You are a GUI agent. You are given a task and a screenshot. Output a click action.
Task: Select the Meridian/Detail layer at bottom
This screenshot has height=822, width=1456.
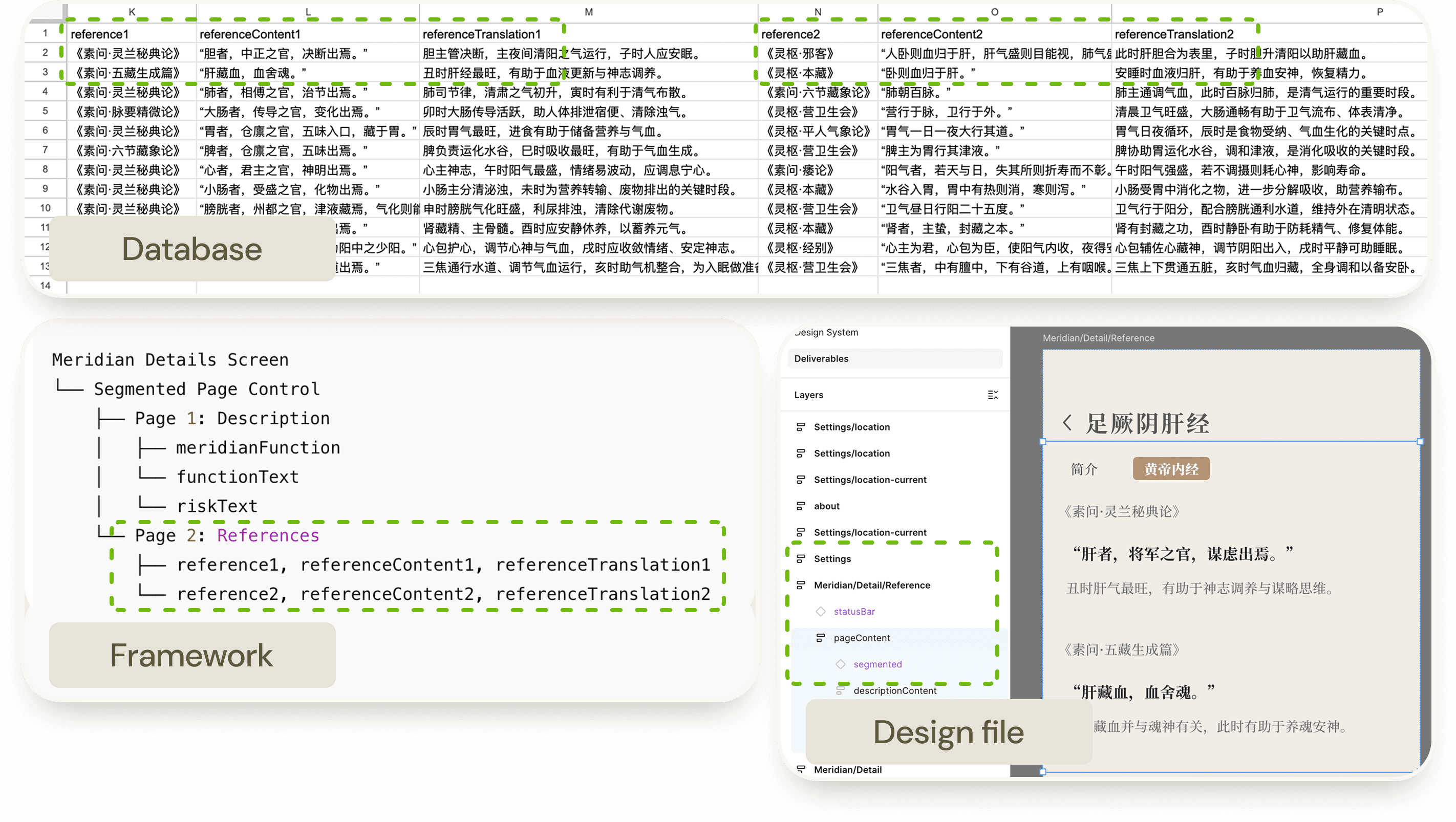[x=847, y=769]
